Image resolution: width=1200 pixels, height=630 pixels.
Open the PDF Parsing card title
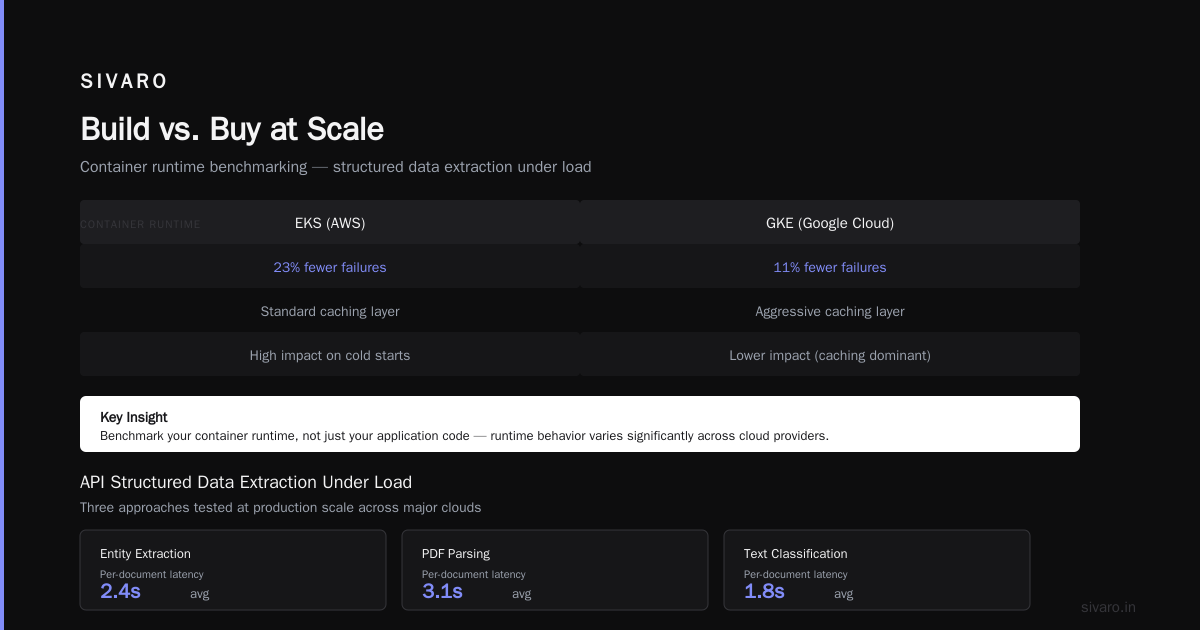tap(456, 553)
